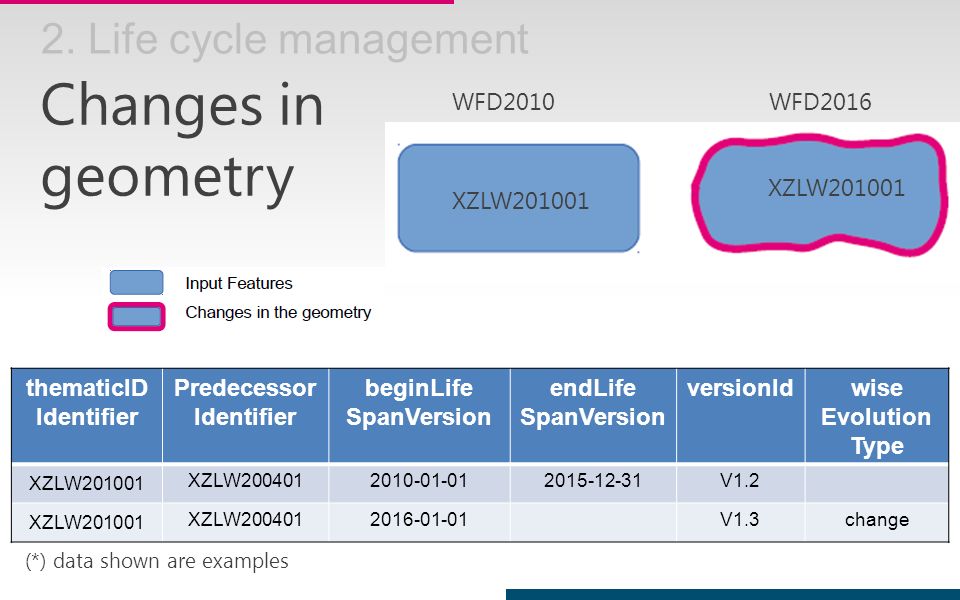Screen dimensions: 960x600
Task: Select the beginLife SpanVersion column header
Action: point(419,415)
